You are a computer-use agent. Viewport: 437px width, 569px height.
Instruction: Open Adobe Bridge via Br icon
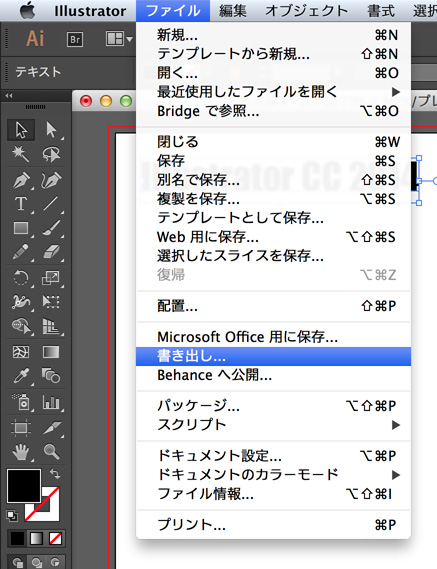pyautogui.click(x=75, y=39)
